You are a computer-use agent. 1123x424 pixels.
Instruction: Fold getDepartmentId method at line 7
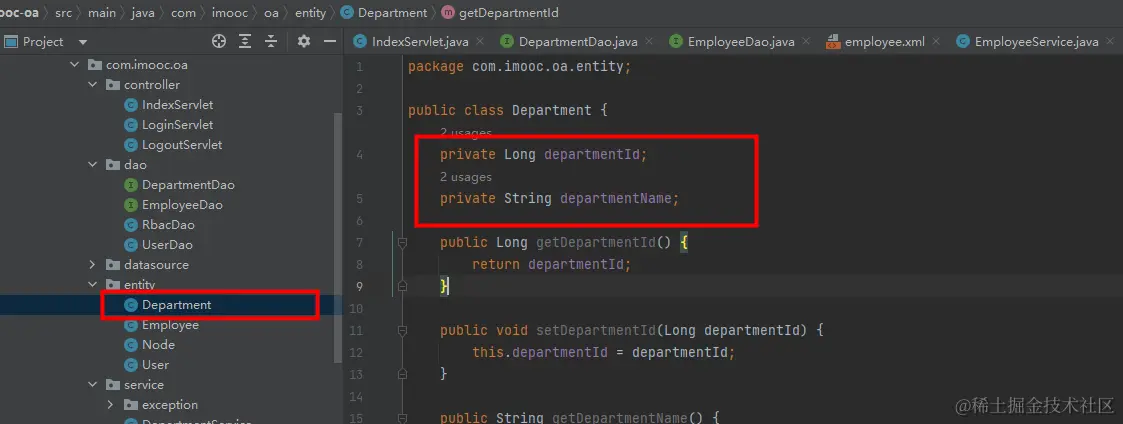(402, 243)
